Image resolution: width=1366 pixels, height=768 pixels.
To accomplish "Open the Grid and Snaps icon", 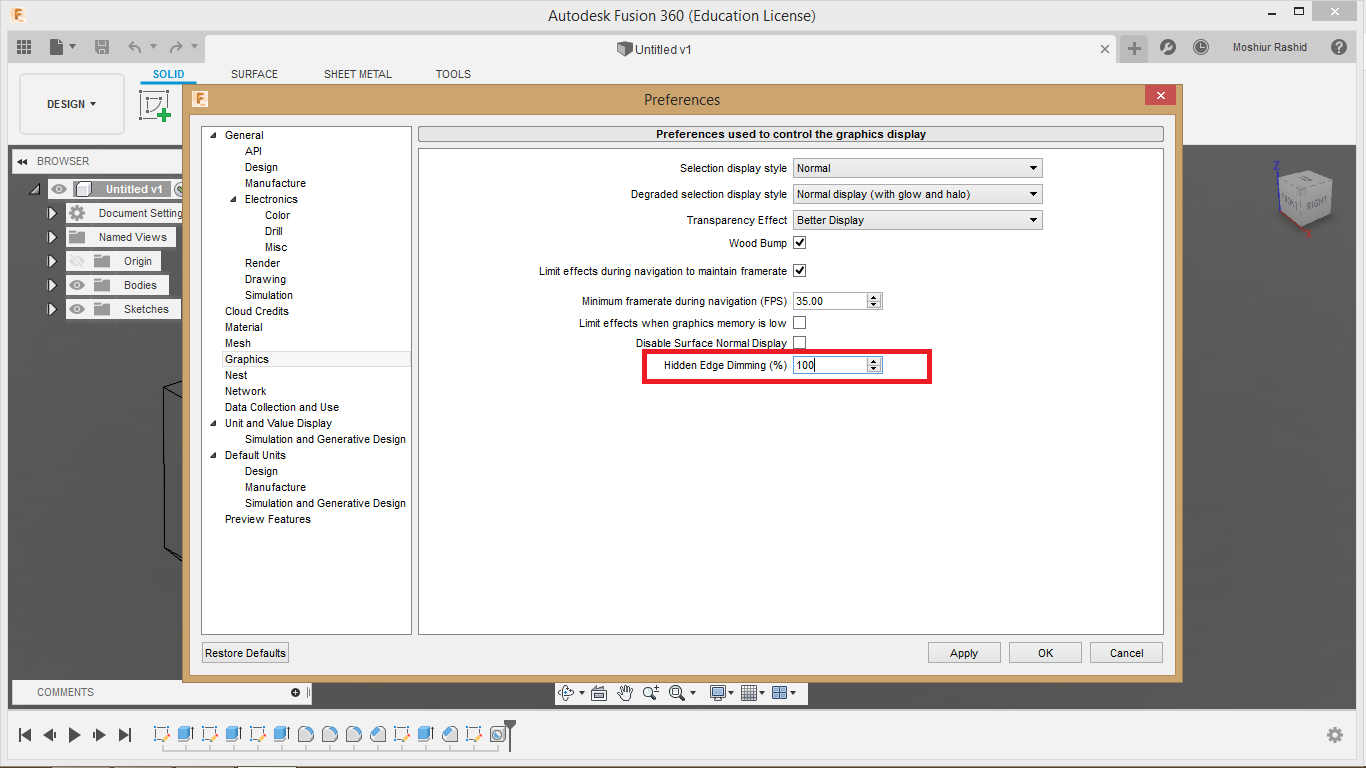I will 749,693.
